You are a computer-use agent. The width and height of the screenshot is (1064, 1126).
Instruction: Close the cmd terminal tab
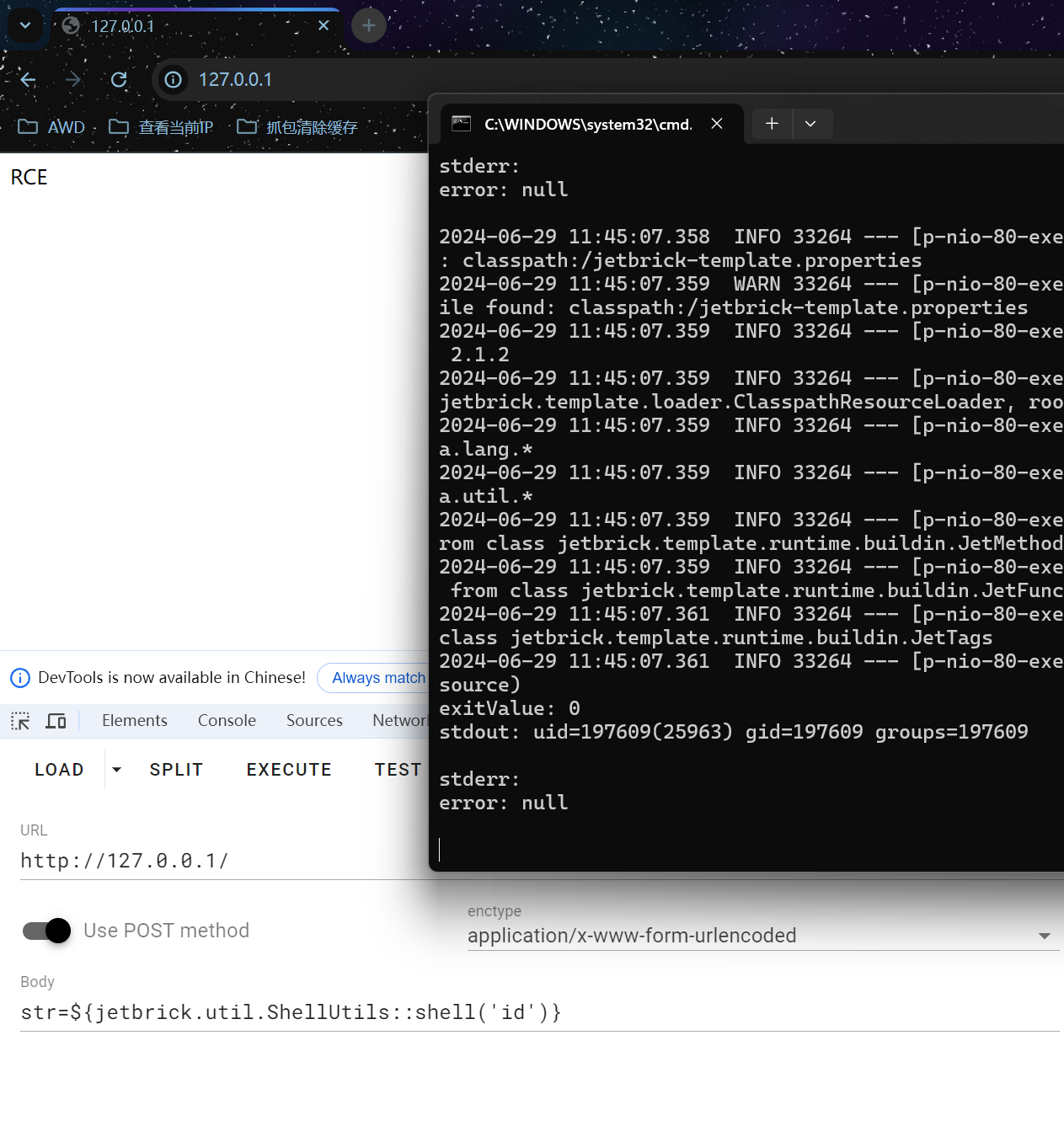pos(717,124)
